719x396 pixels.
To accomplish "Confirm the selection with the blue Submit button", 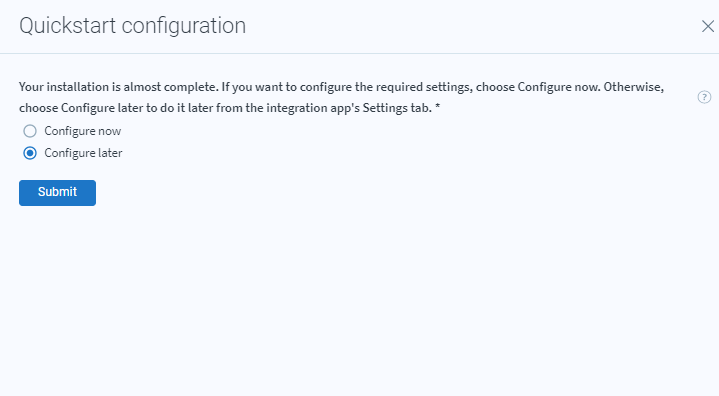I will (x=57, y=192).
